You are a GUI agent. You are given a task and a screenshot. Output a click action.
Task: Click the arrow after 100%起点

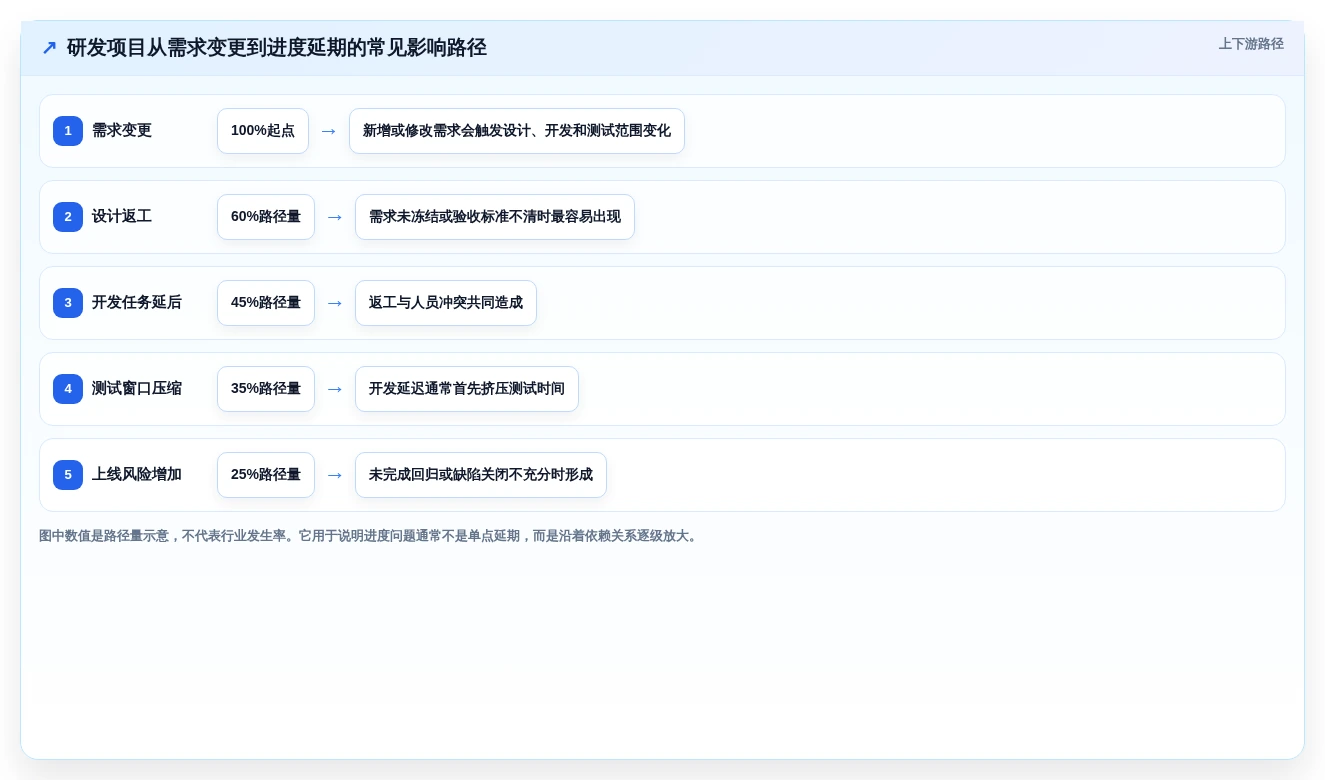[329, 131]
